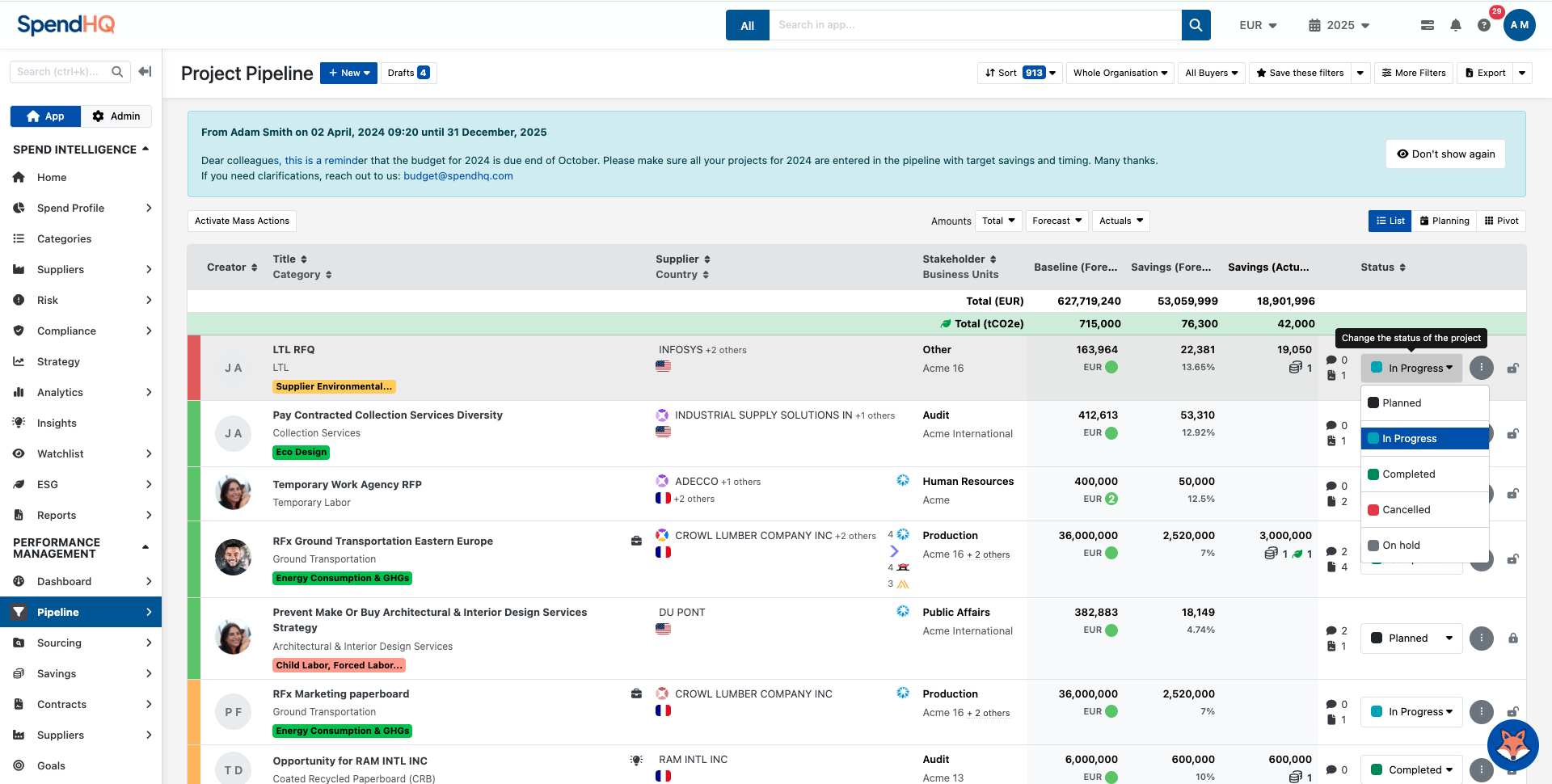Click the server view icon in header

tap(1428, 25)
